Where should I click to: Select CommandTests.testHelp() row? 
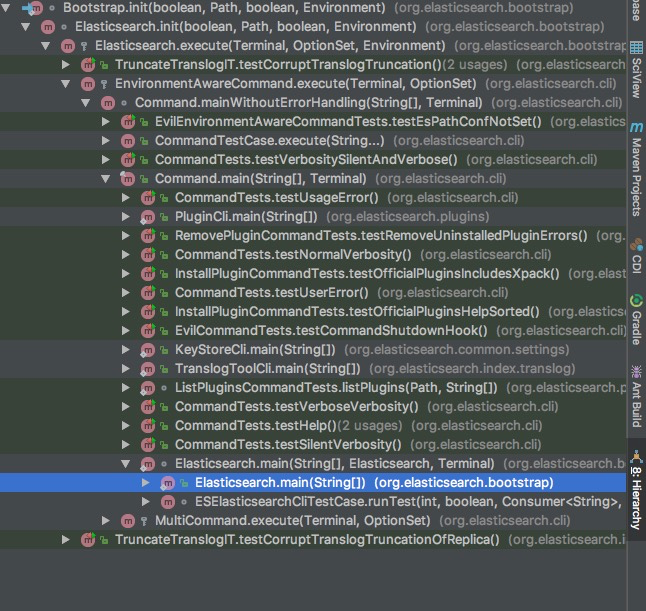313,426
